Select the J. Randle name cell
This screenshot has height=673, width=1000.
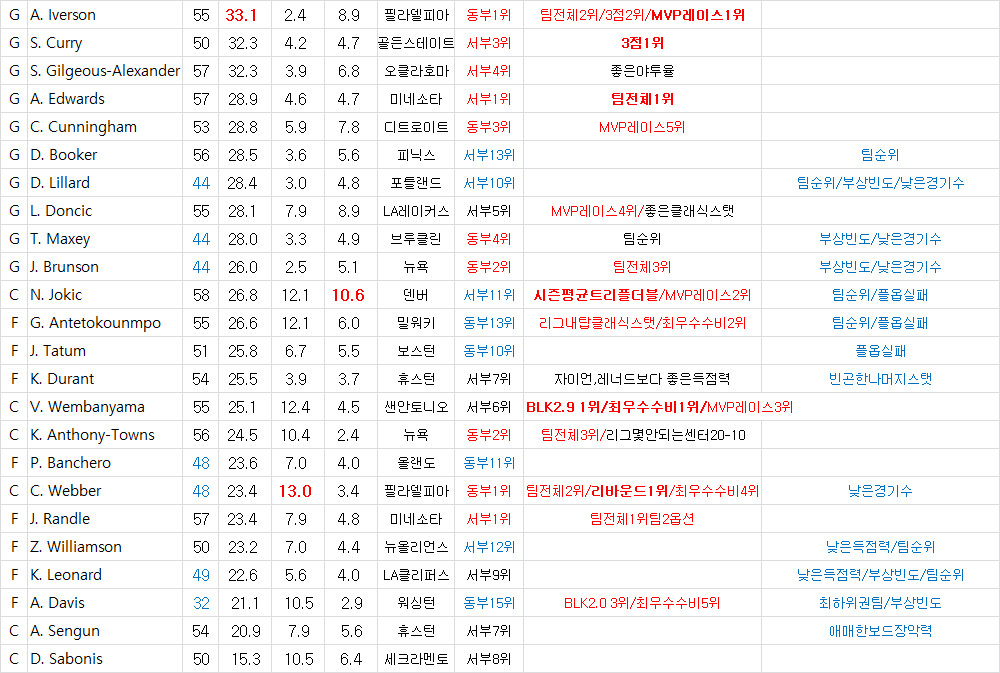(105, 520)
